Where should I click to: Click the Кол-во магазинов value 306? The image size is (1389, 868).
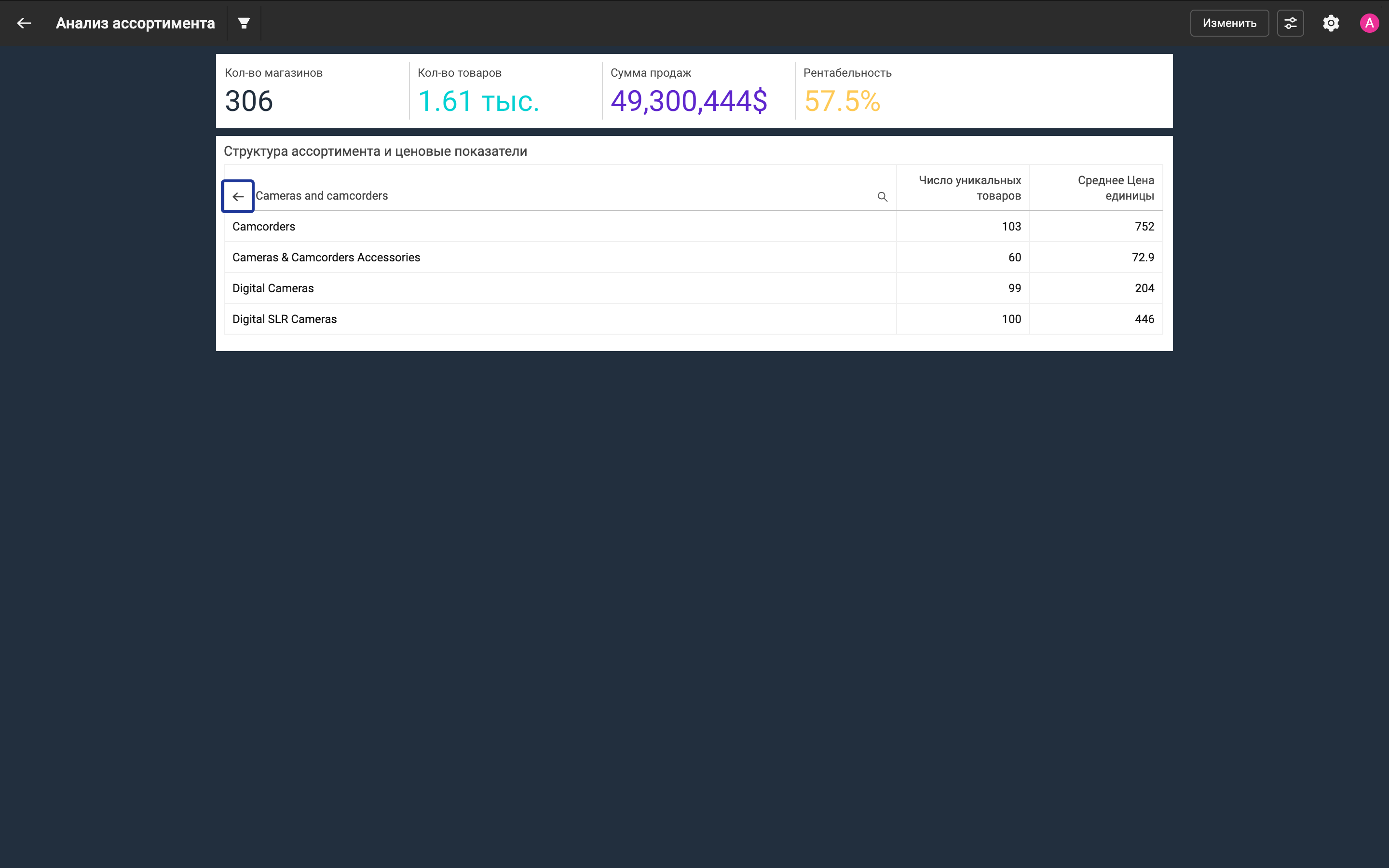coord(248,101)
